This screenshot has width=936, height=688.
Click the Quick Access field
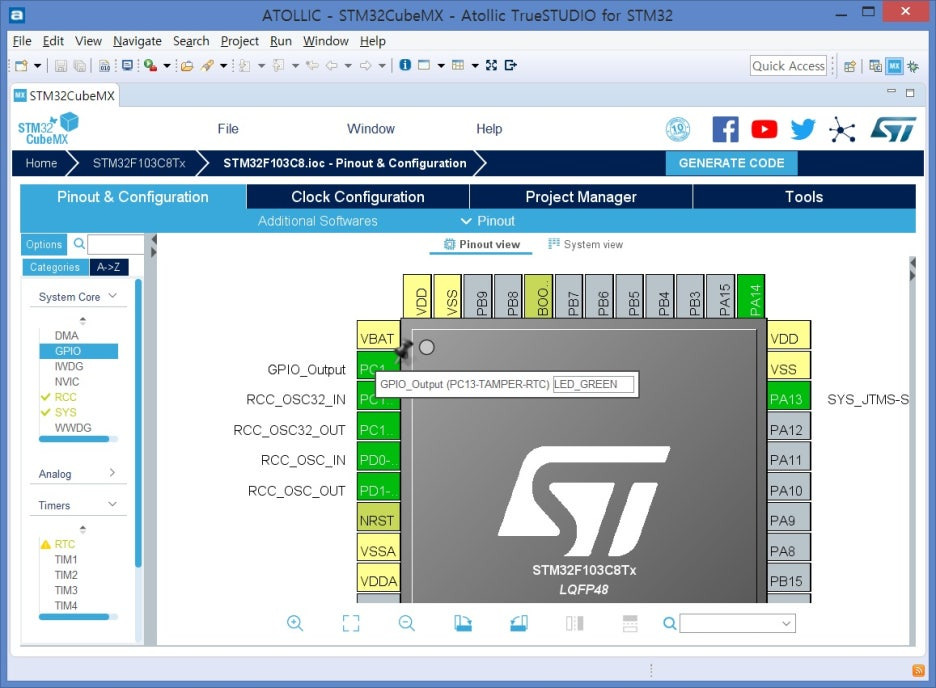[x=788, y=66]
